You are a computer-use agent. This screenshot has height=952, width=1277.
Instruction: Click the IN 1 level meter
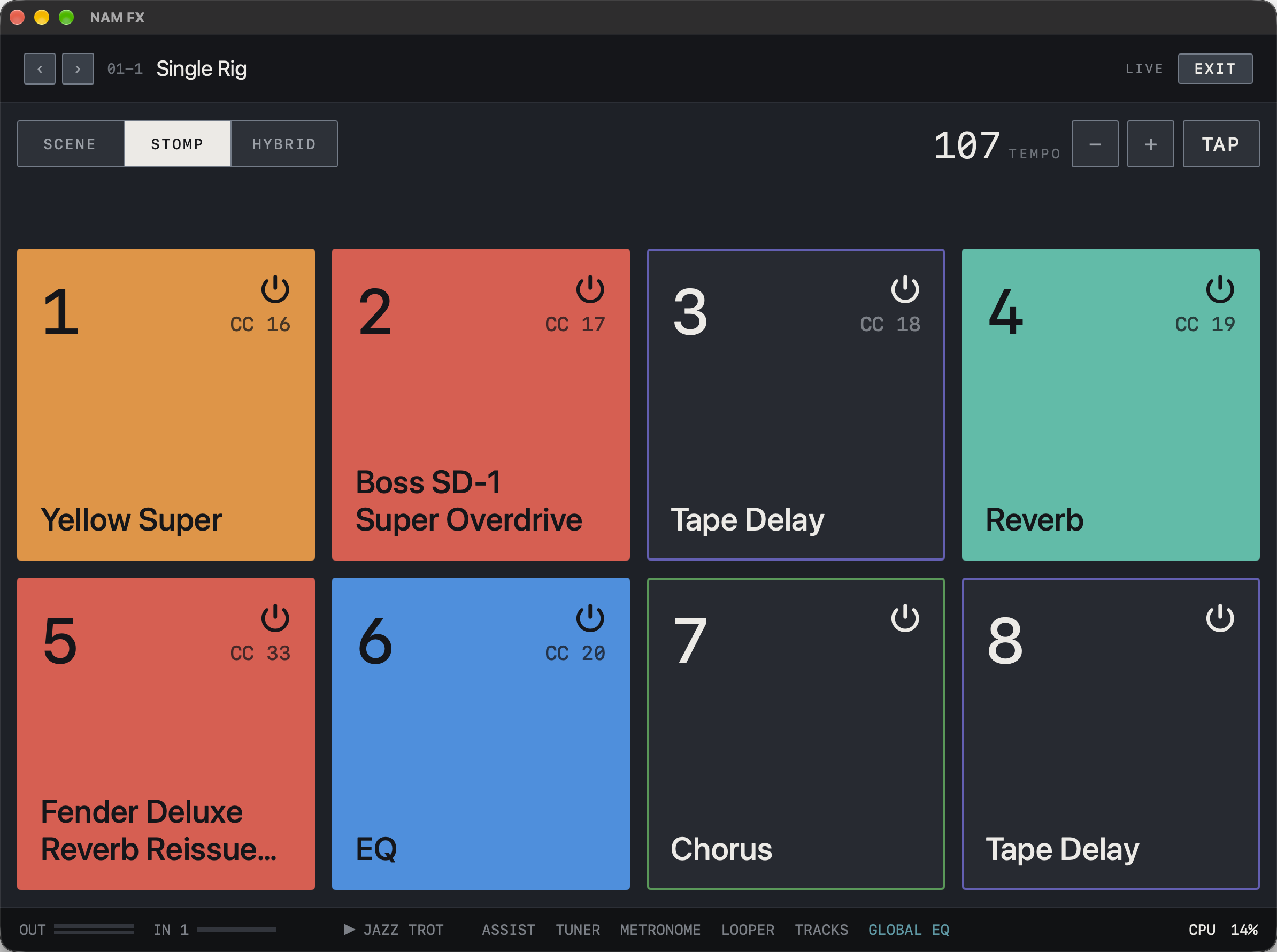point(236,930)
